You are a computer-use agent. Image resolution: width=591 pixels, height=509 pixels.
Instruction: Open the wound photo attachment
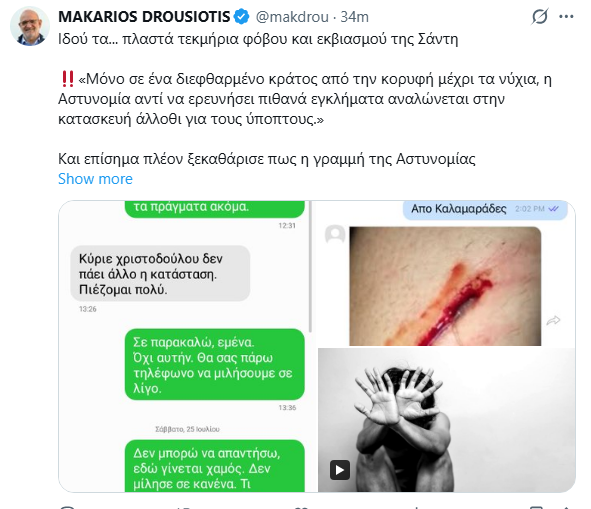click(445, 286)
